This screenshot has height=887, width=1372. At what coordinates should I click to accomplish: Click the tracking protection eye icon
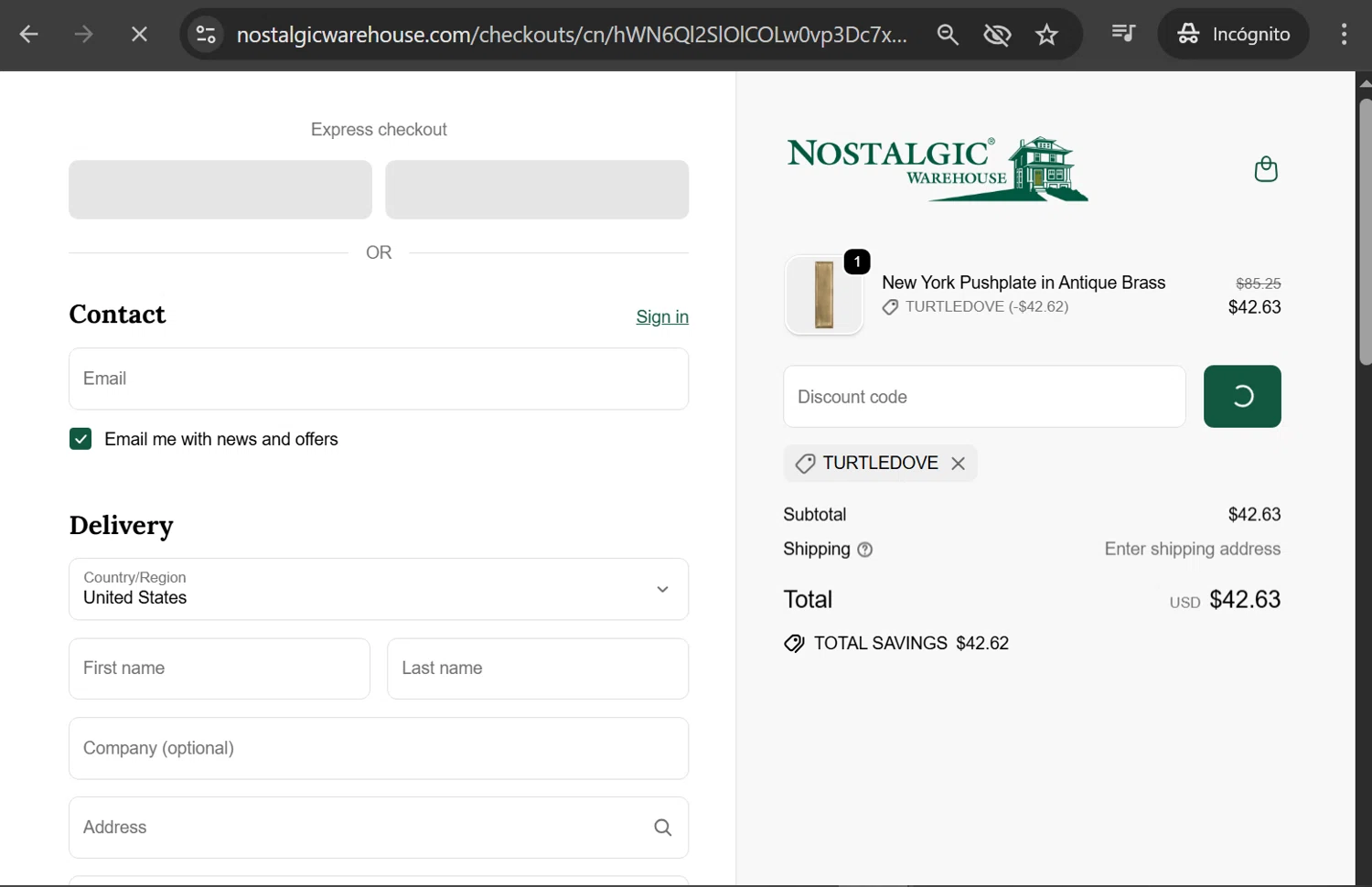997,35
